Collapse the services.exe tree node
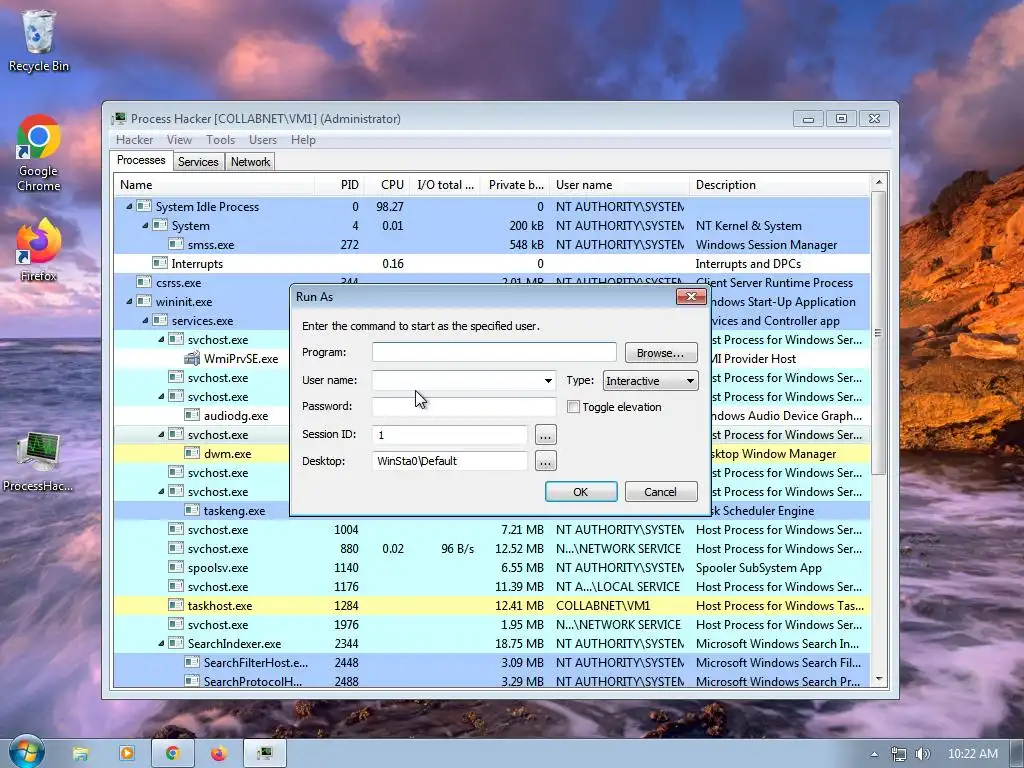Viewport: 1024px width, 768px height. [145, 320]
